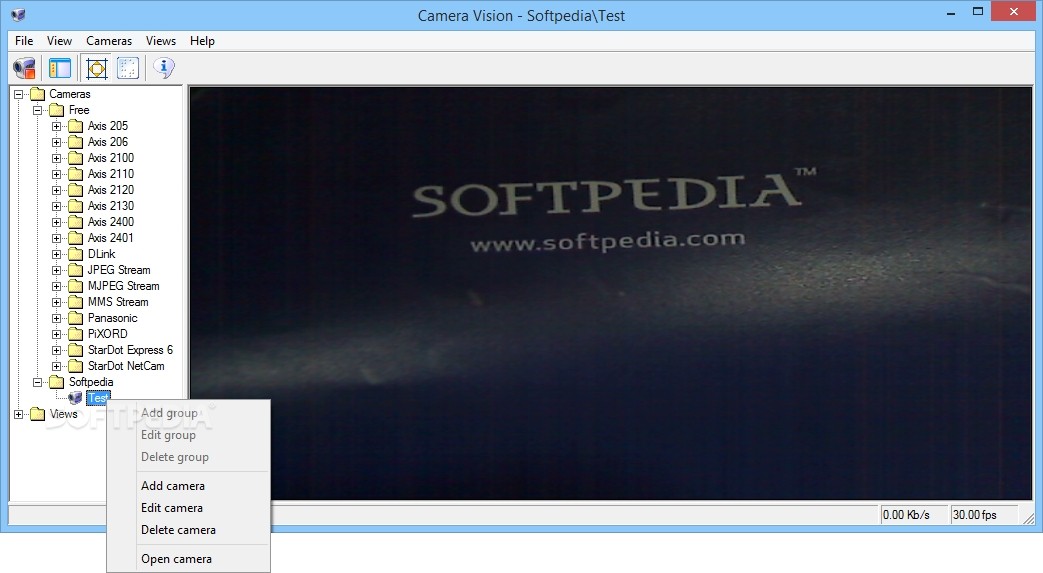Collapse the Cameras root node

coord(19,95)
